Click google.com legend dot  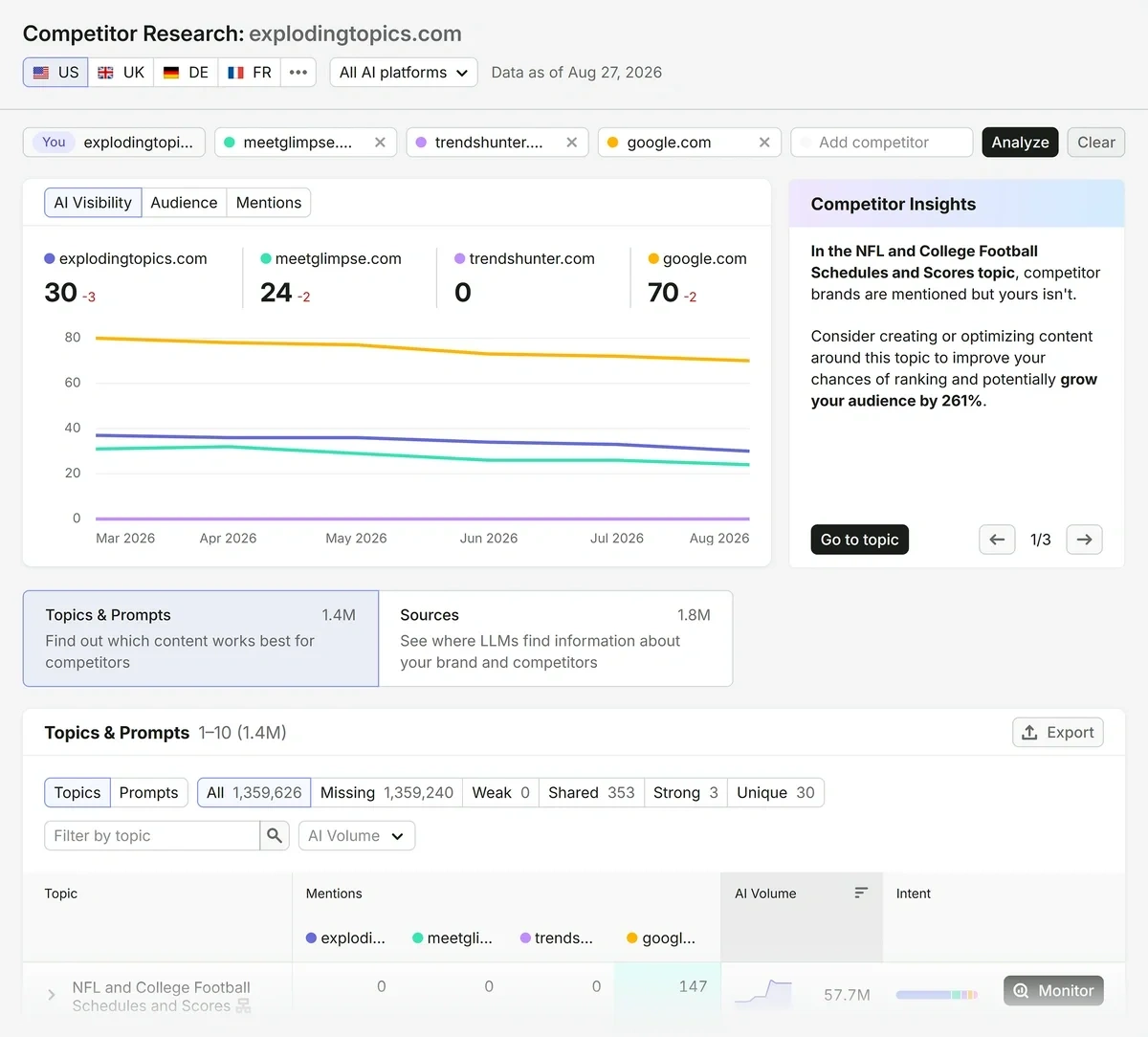coord(653,259)
